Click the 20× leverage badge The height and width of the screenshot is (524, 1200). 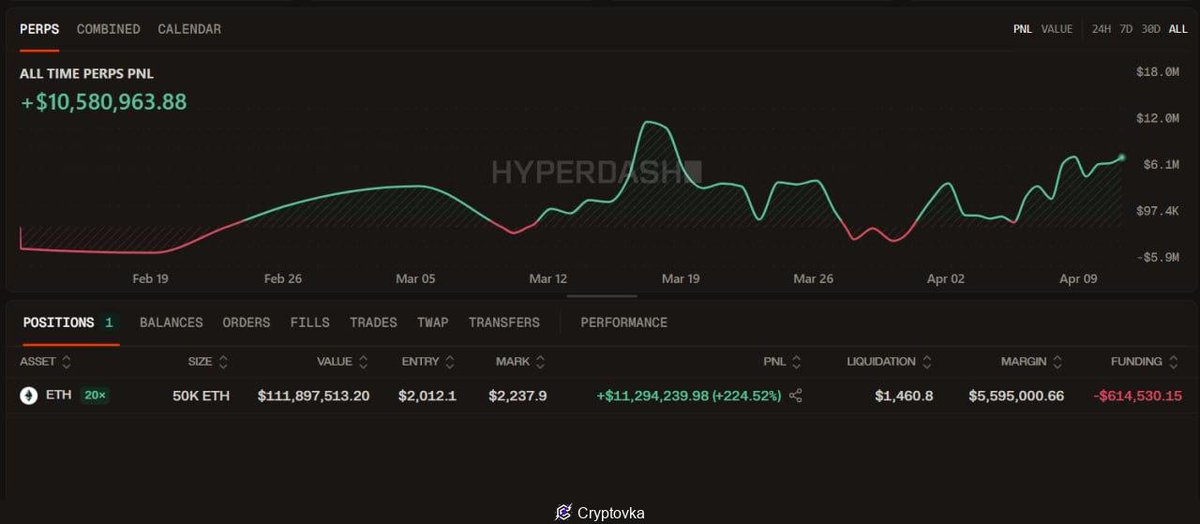(95, 396)
